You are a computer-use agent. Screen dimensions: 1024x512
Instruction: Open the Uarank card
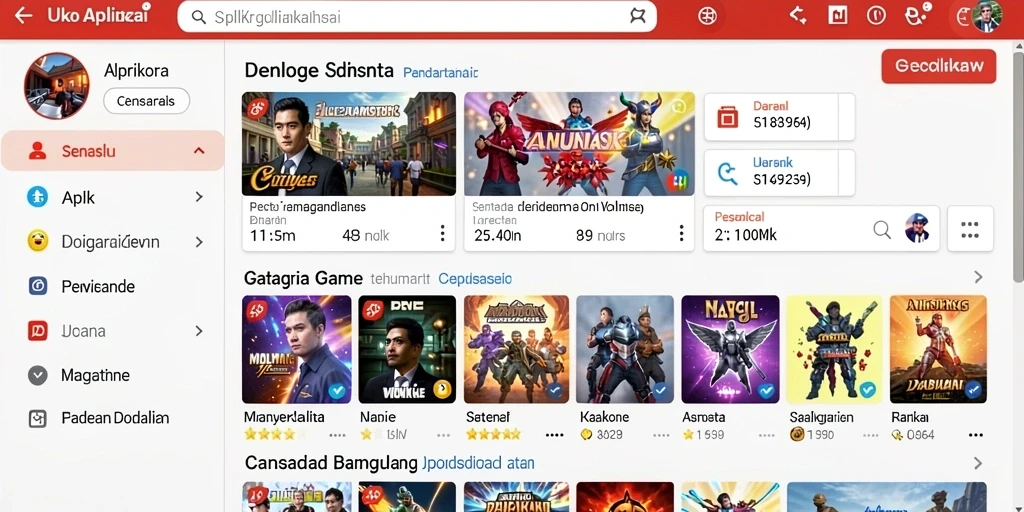pyautogui.click(x=779, y=172)
